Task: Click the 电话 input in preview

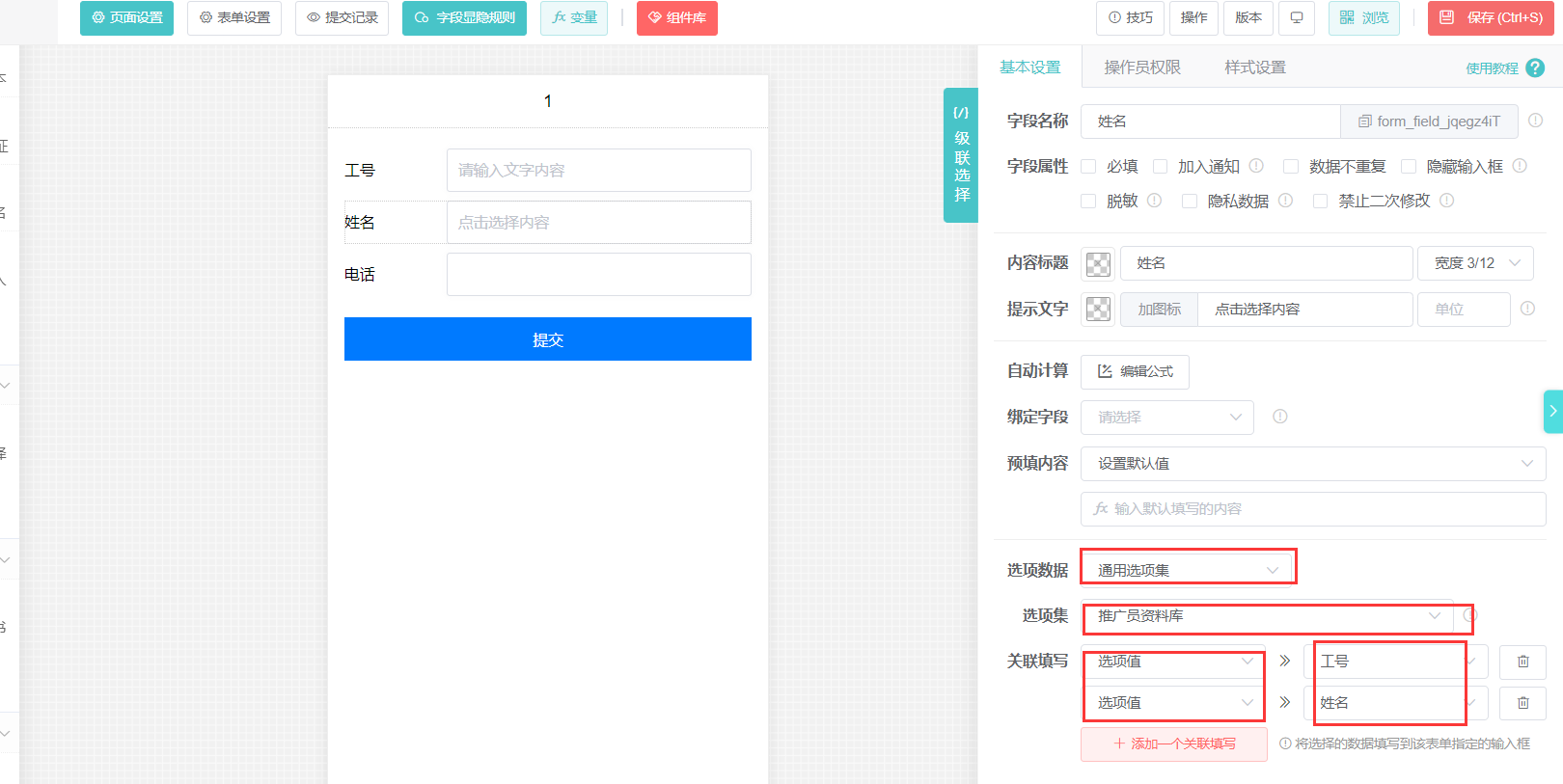Action: click(599, 275)
